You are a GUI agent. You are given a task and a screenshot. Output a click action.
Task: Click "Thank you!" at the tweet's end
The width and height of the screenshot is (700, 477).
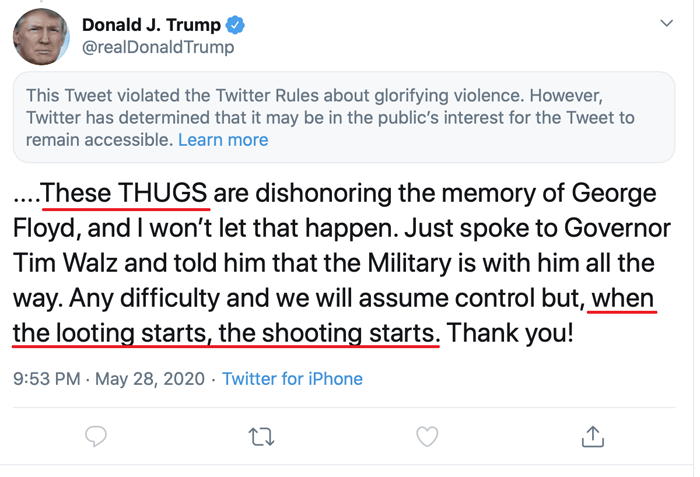[x=511, y=332]
